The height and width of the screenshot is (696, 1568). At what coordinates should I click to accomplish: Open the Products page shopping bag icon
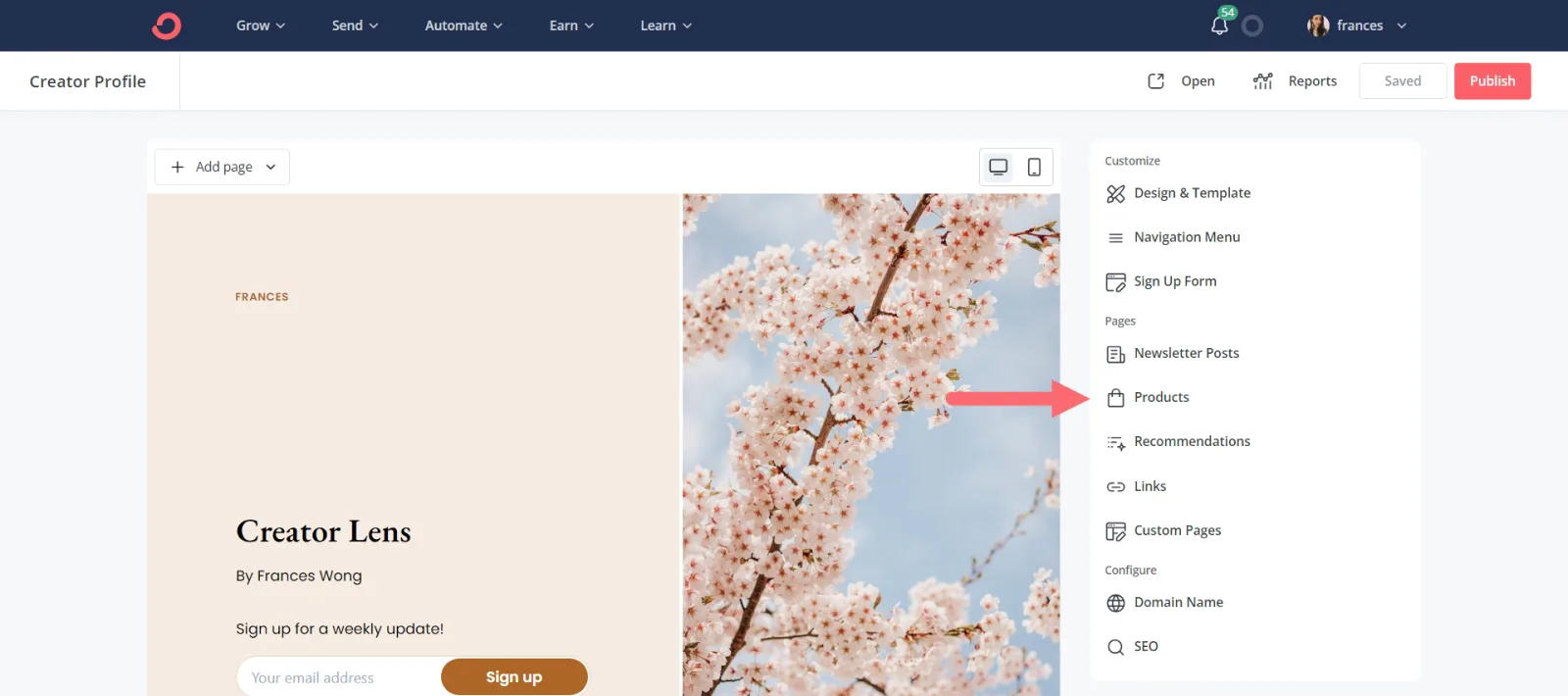(1115, 398)
